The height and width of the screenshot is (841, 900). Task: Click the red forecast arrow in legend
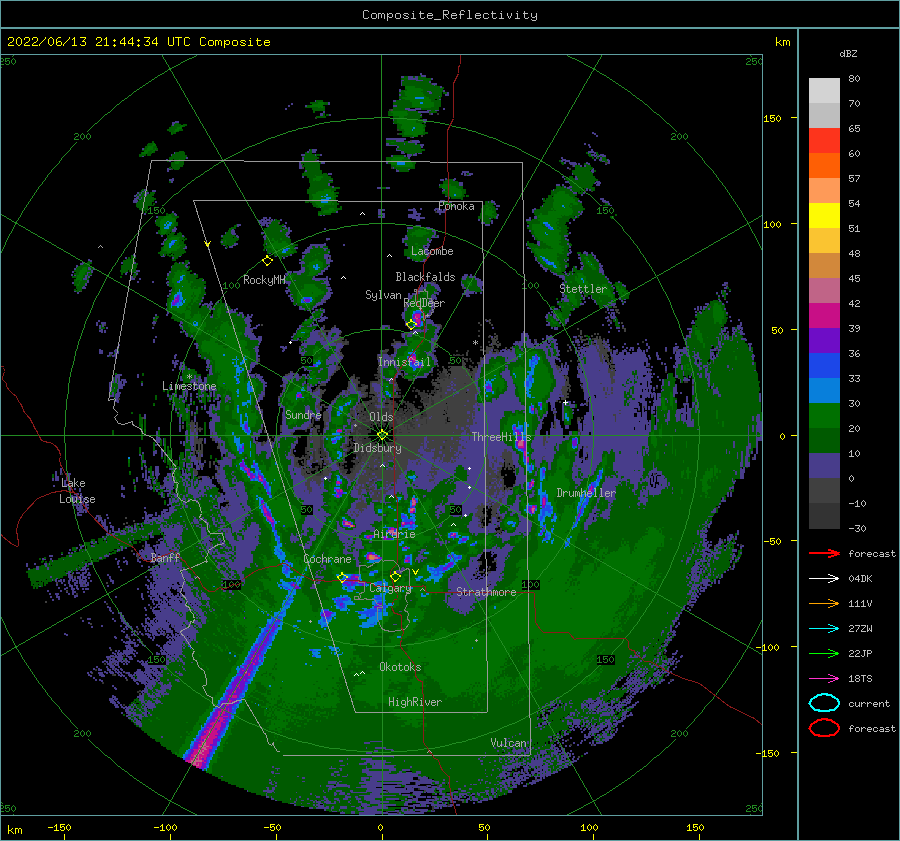pyautogui.click(x=824, y=553)
